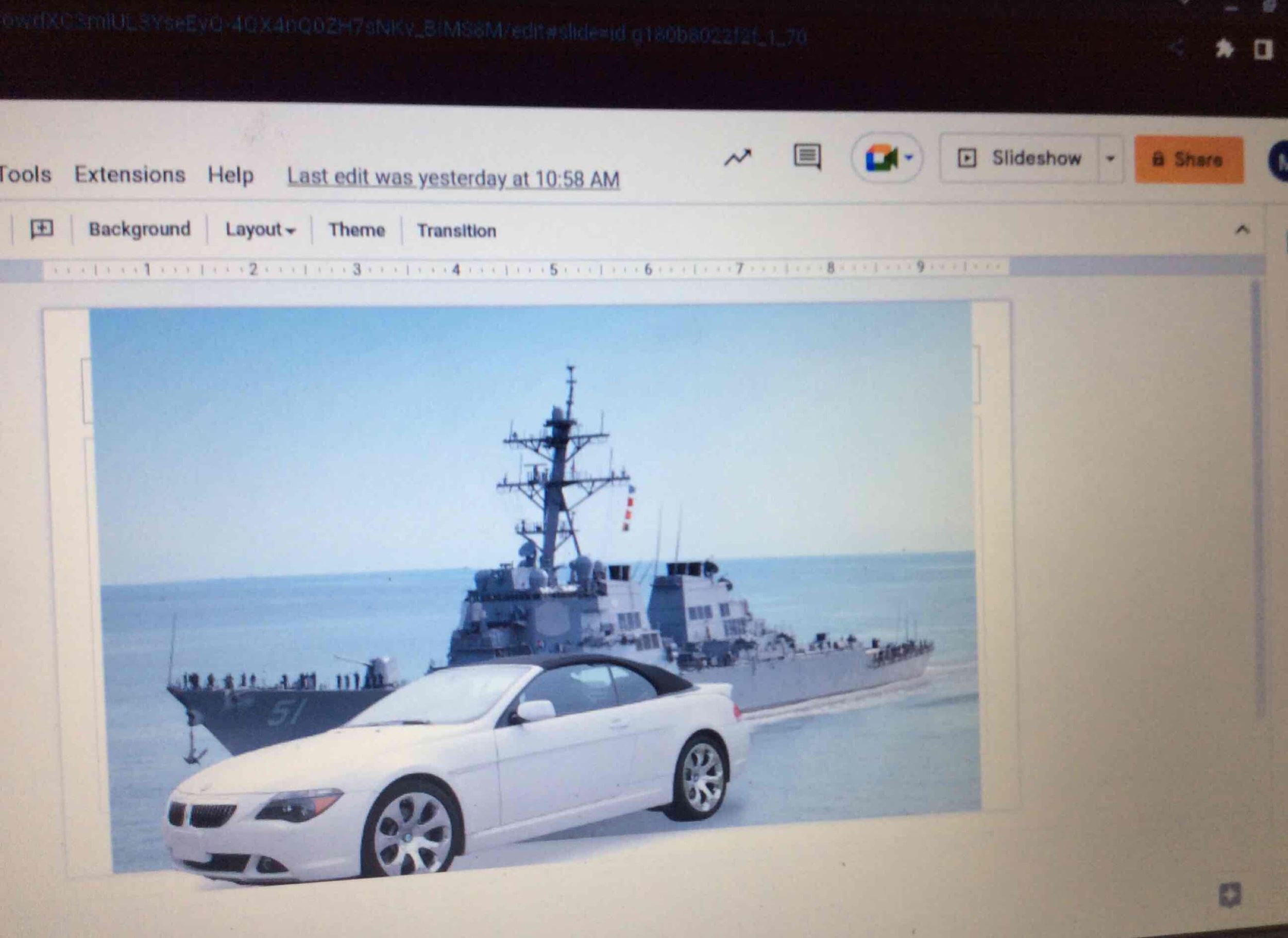Expand the Slideshow options dropdown arrow
The height and width of the screenshot is (938, 1288).
coord(1110,159)
